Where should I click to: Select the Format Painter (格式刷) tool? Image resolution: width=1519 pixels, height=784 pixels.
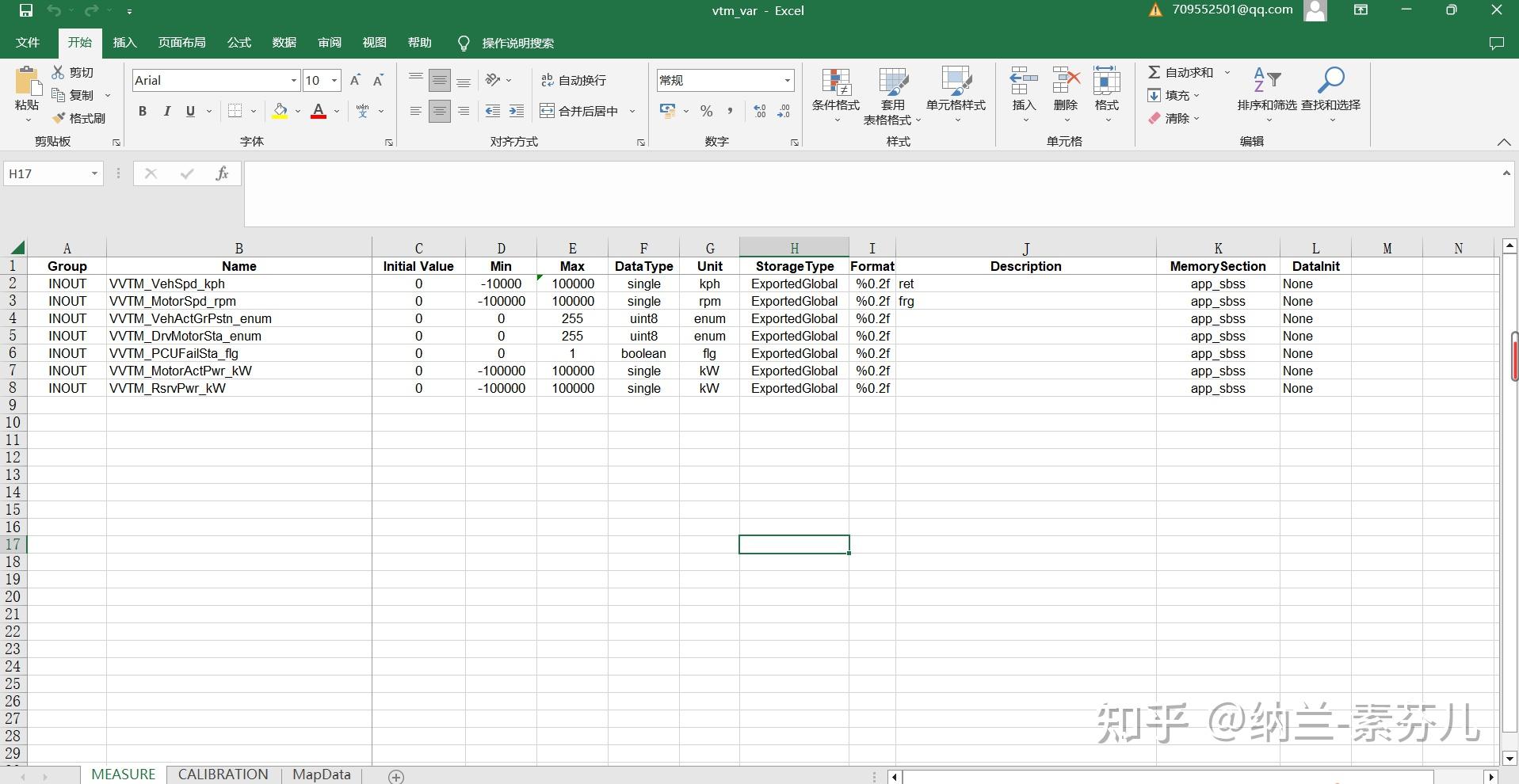coord(79,118)
